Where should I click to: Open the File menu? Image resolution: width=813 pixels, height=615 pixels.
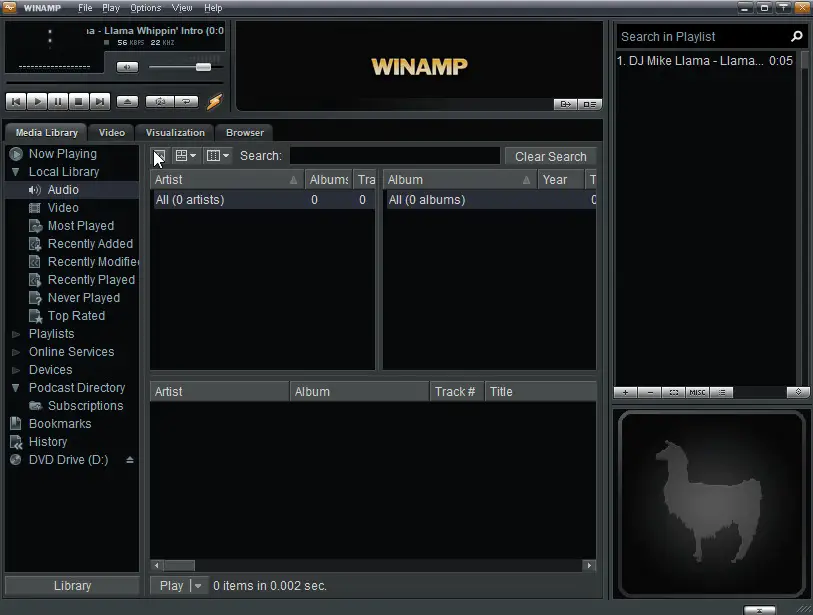click(85, 8)
